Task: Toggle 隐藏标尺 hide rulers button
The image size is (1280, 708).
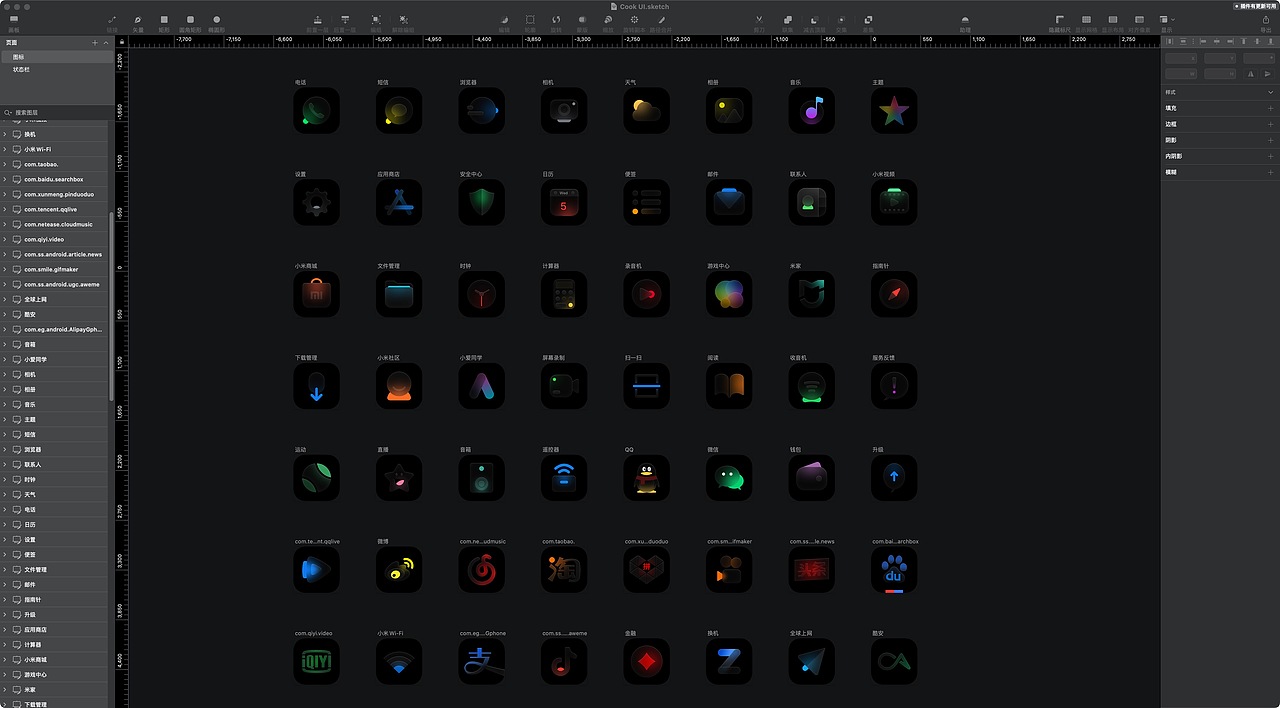Action: (x=1060, y=19)
